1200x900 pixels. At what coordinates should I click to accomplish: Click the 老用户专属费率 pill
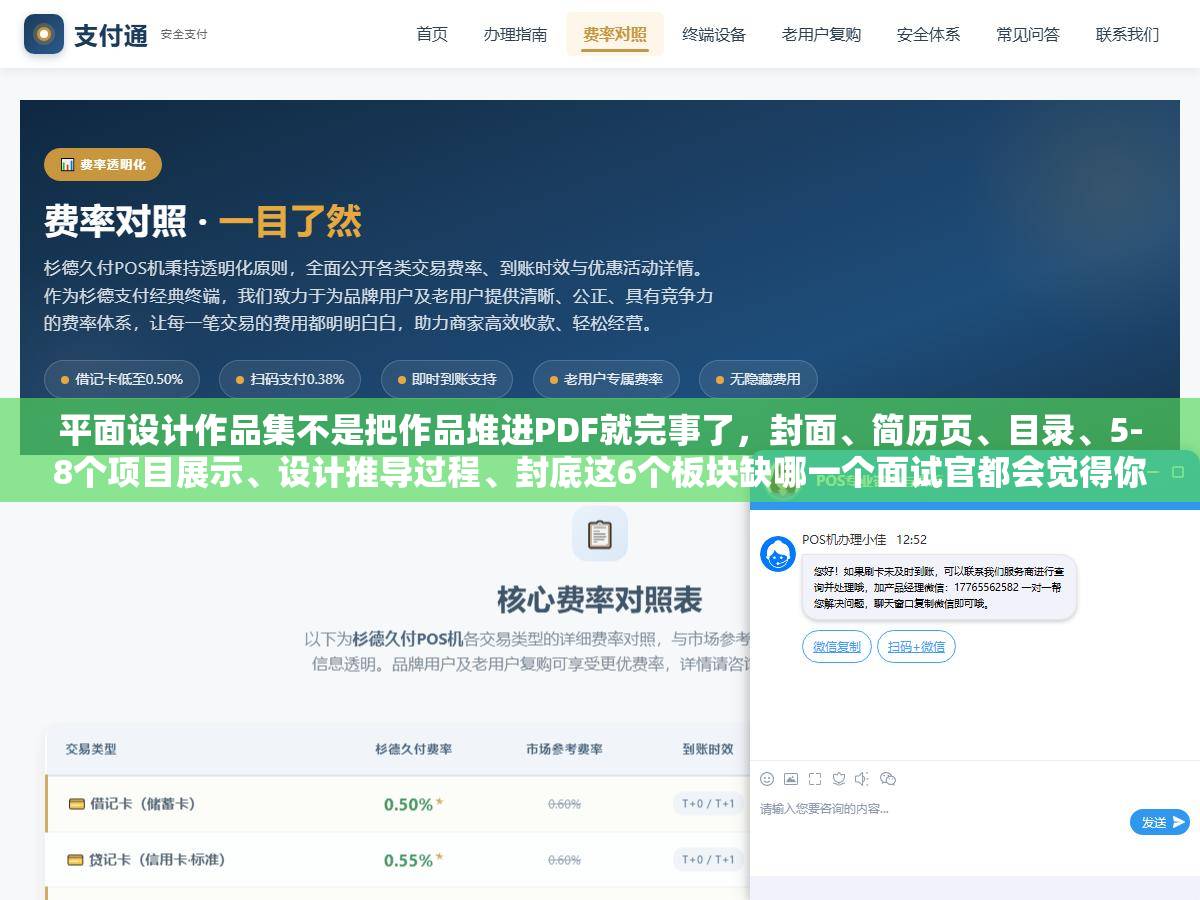pos(606,379)
